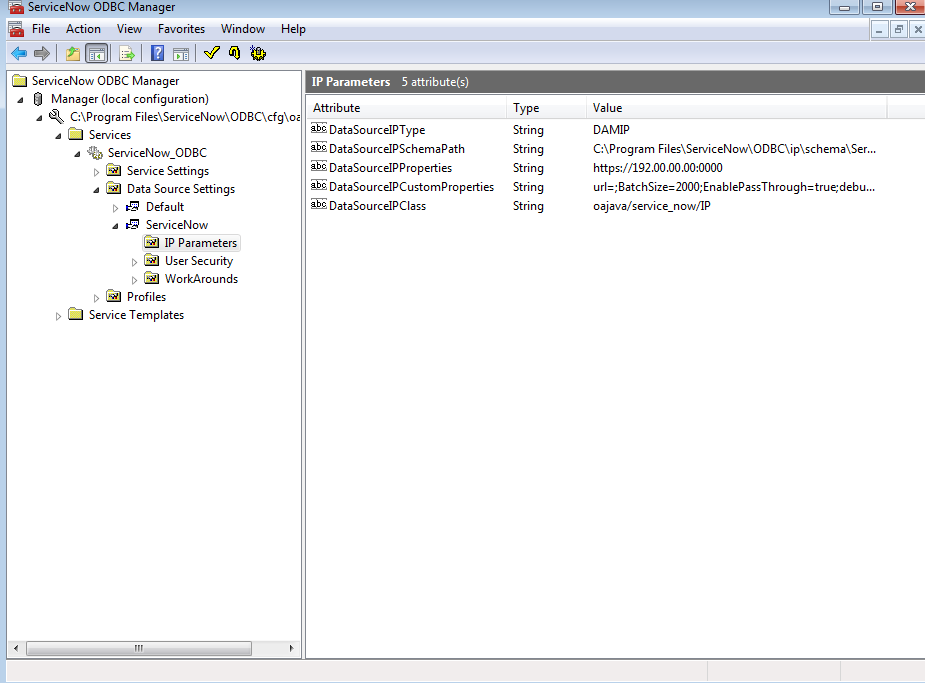Open the Window menu
Viewport: 925px width, 683px height.
click(242, 29)
